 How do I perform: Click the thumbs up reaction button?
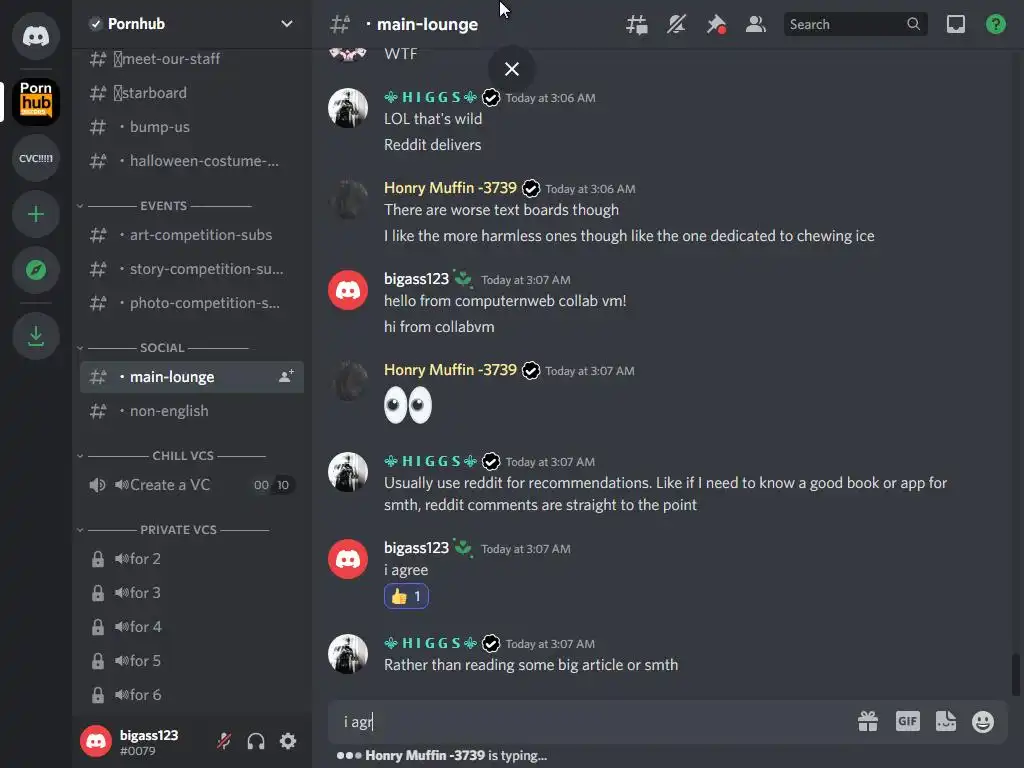(x=406, y=596)
